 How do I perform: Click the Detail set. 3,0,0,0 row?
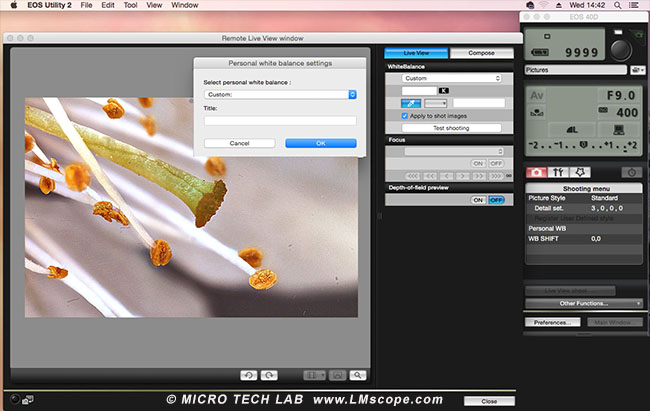pyautogui.click(x=584, y=208)
